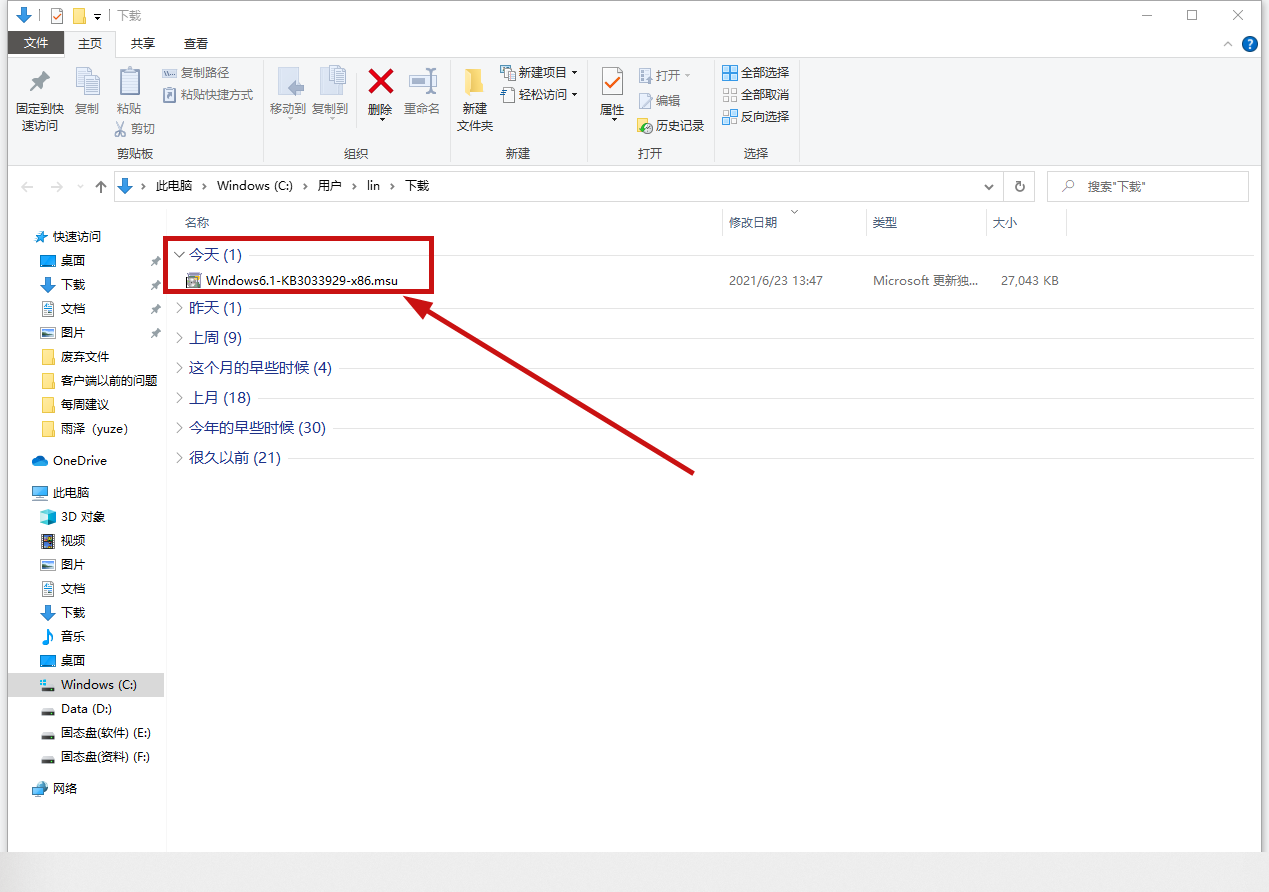Click Invert Selection in ribbon
Image resolution: width=1269 pixels, height=892 pixels.
pyautogui.click(x=756, y=116)
